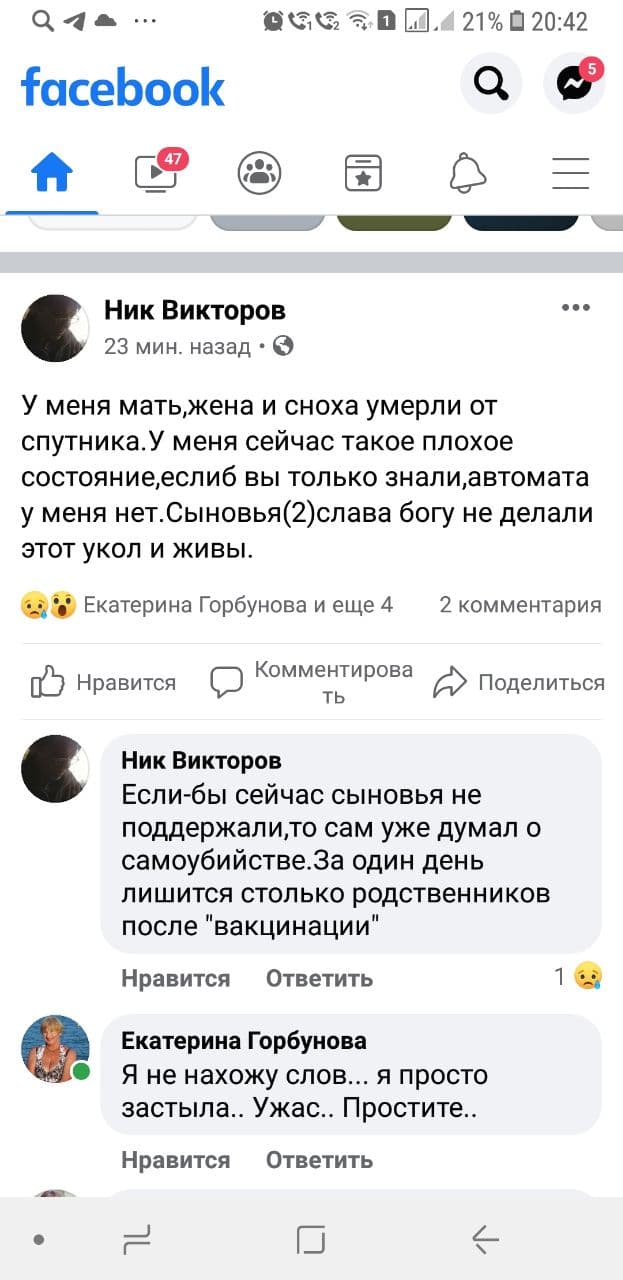Like Екатерина Горбунова's comment via Нравится
This screenshot has height=1280, width=623.
[x=175, y=1160]
